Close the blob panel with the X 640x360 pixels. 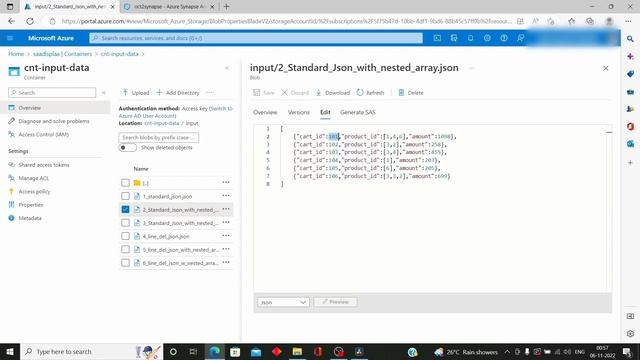[x=606, y=68]
